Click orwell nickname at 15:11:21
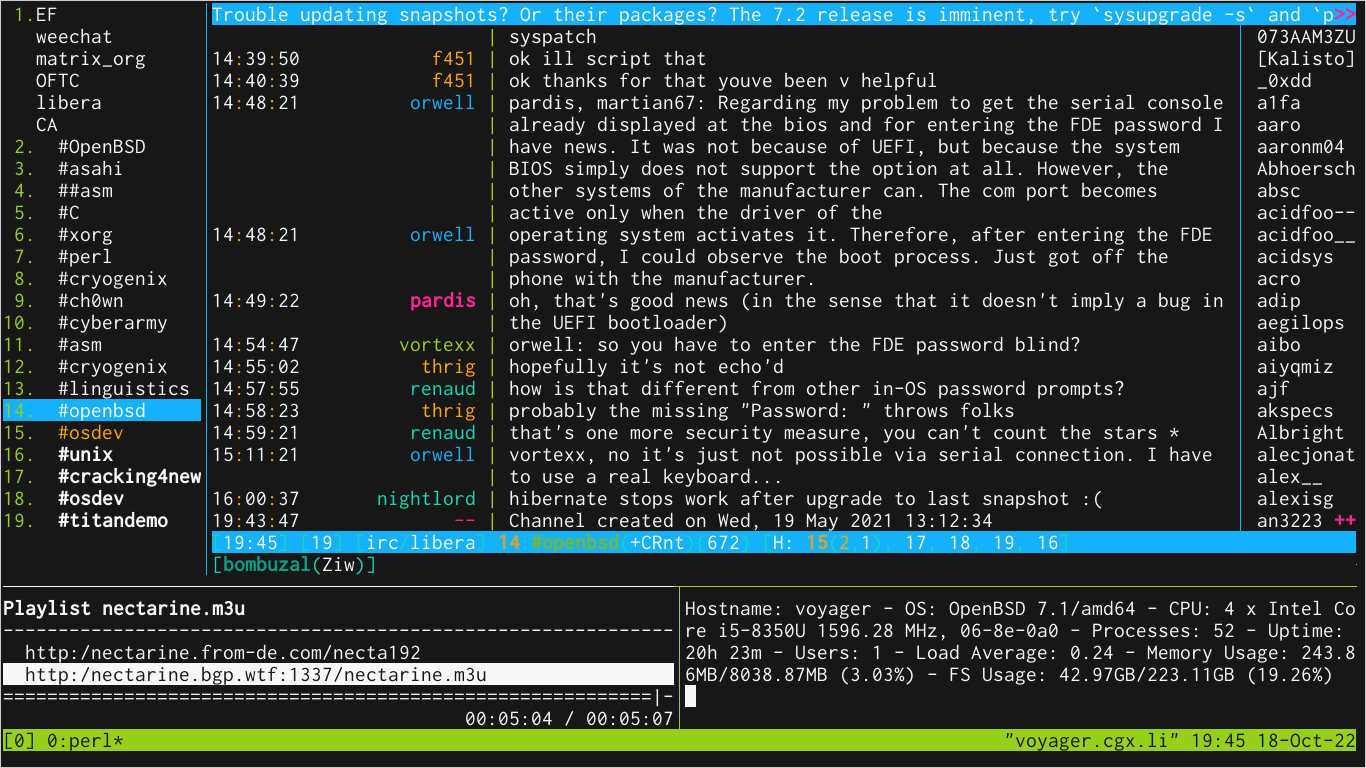The width and height of the screenshot is (1366, 768). (x=443, y=455)
